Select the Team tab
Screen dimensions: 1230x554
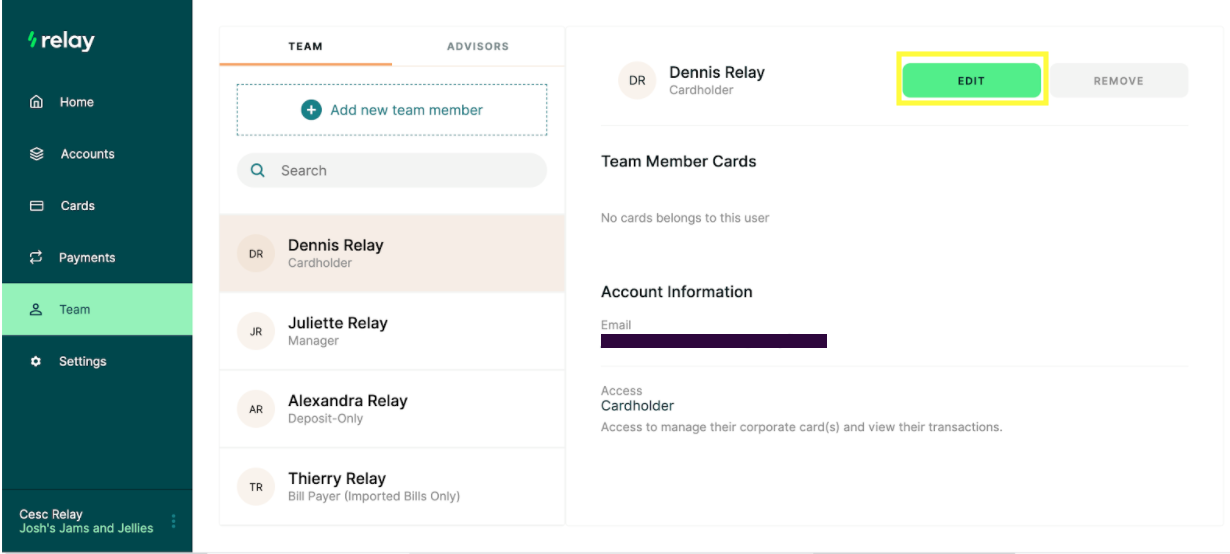306,46
